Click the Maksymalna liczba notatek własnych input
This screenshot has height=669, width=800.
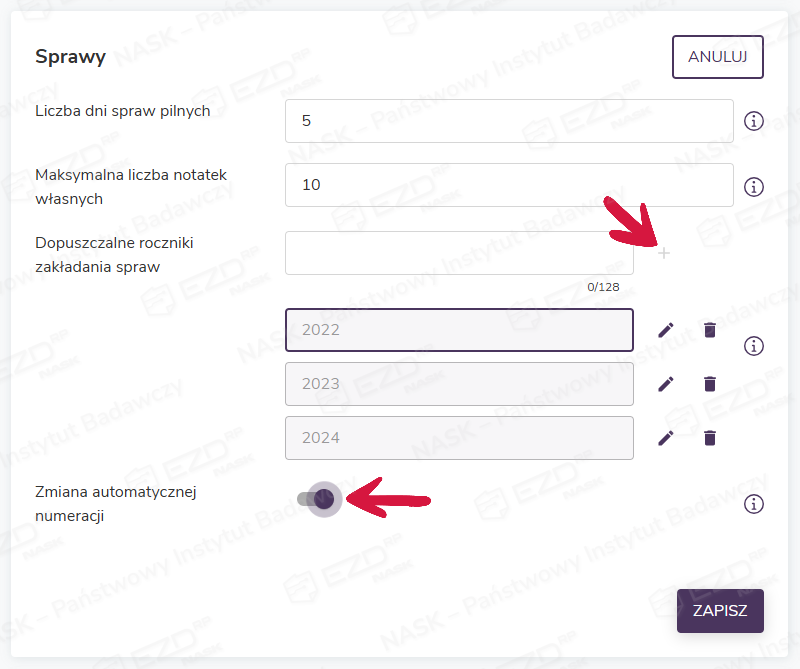point(509,185)
